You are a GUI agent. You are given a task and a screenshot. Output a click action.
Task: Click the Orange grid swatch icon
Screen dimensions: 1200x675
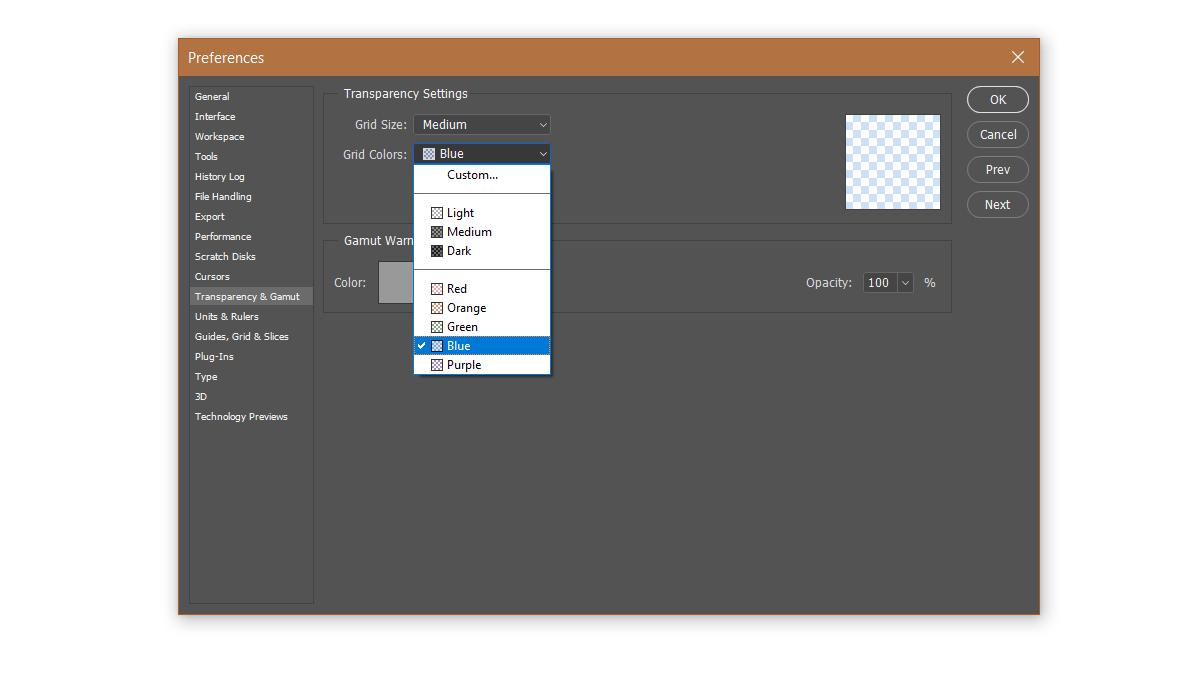[x=437, y=308]
